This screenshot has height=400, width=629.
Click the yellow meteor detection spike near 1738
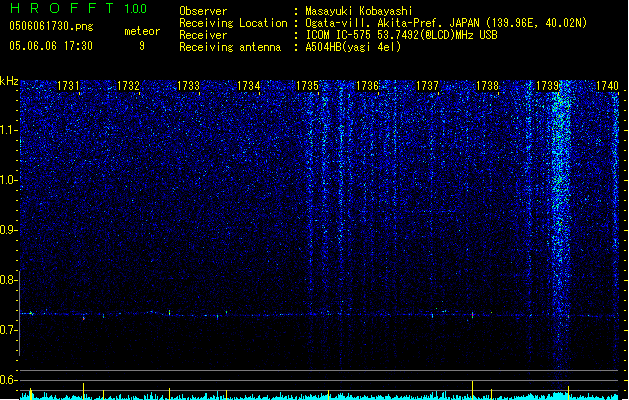tap(473, 390)
